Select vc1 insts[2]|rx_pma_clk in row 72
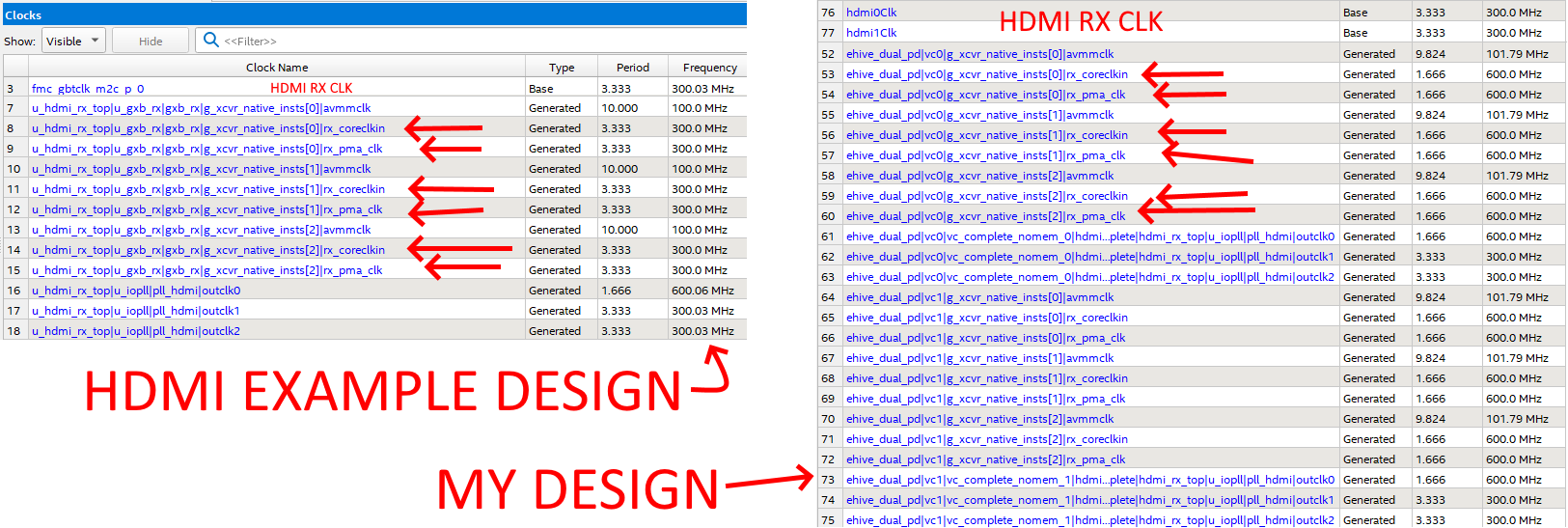 (986, 459)
